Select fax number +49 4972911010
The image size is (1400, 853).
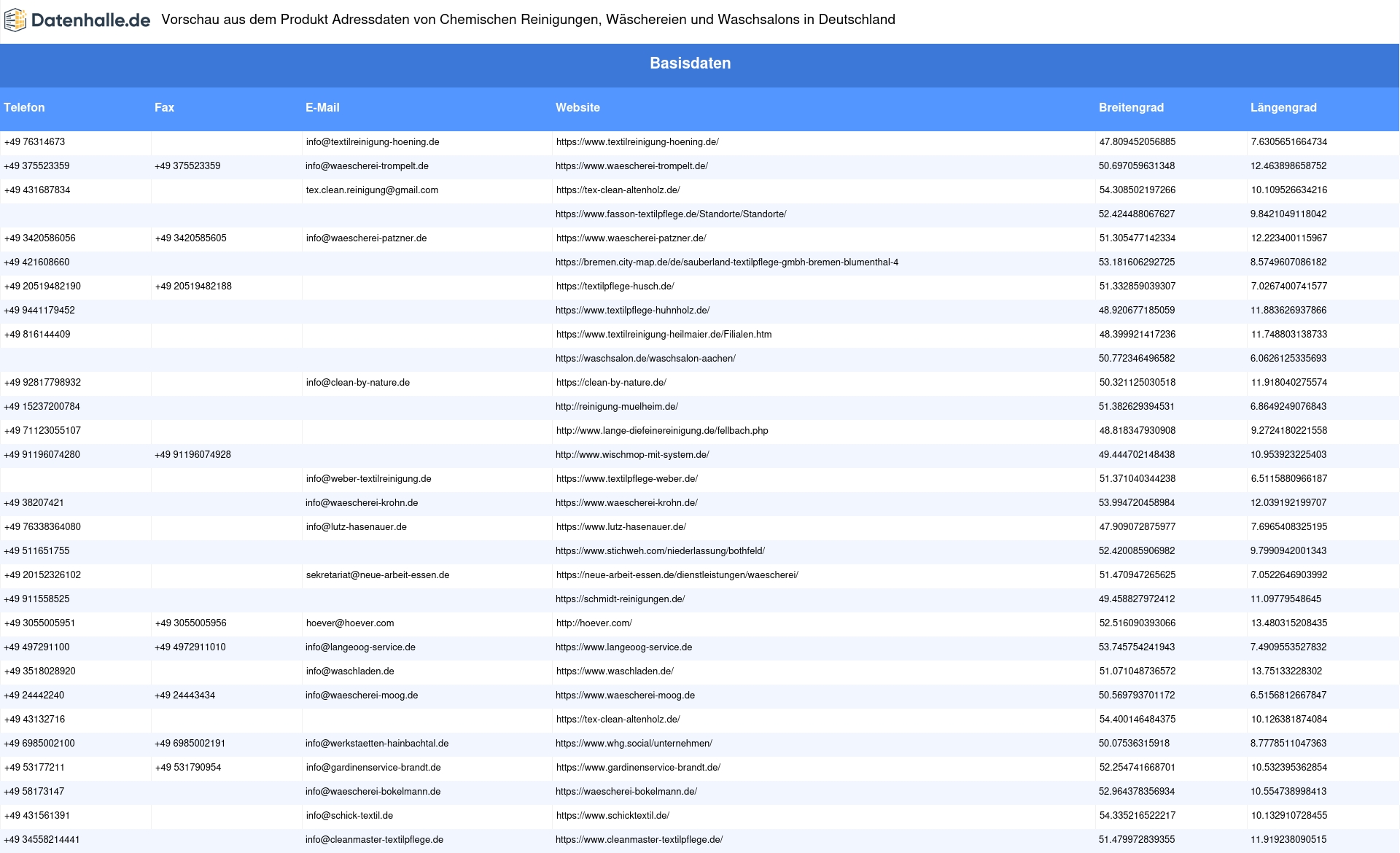click(190, 647)
